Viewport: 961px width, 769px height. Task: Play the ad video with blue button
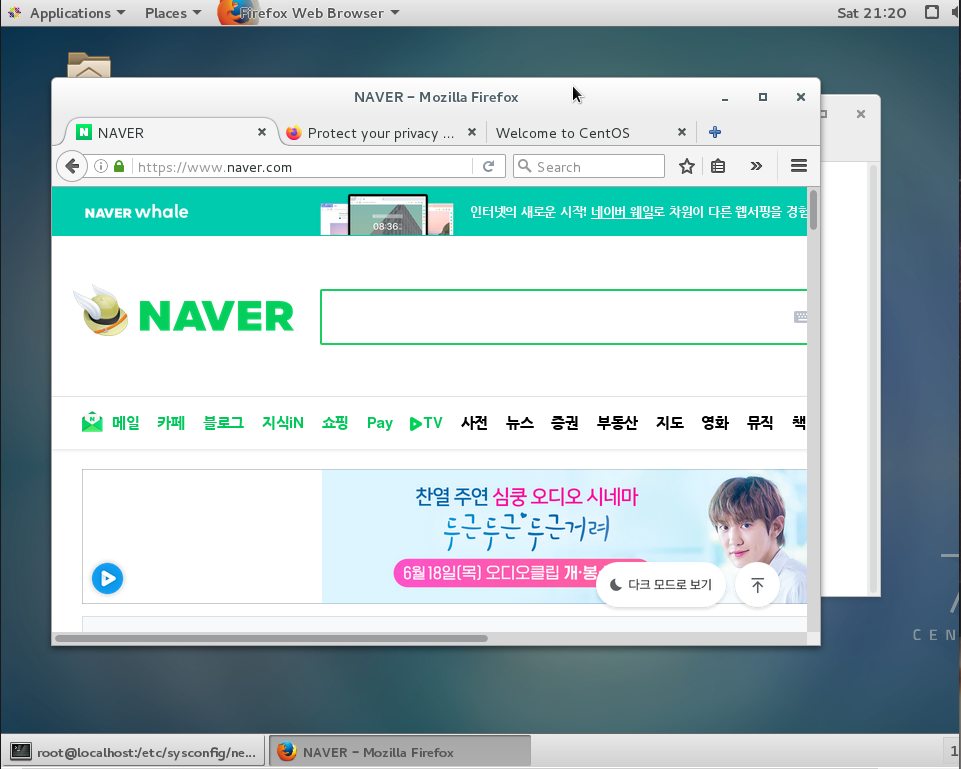coord(107,578)
